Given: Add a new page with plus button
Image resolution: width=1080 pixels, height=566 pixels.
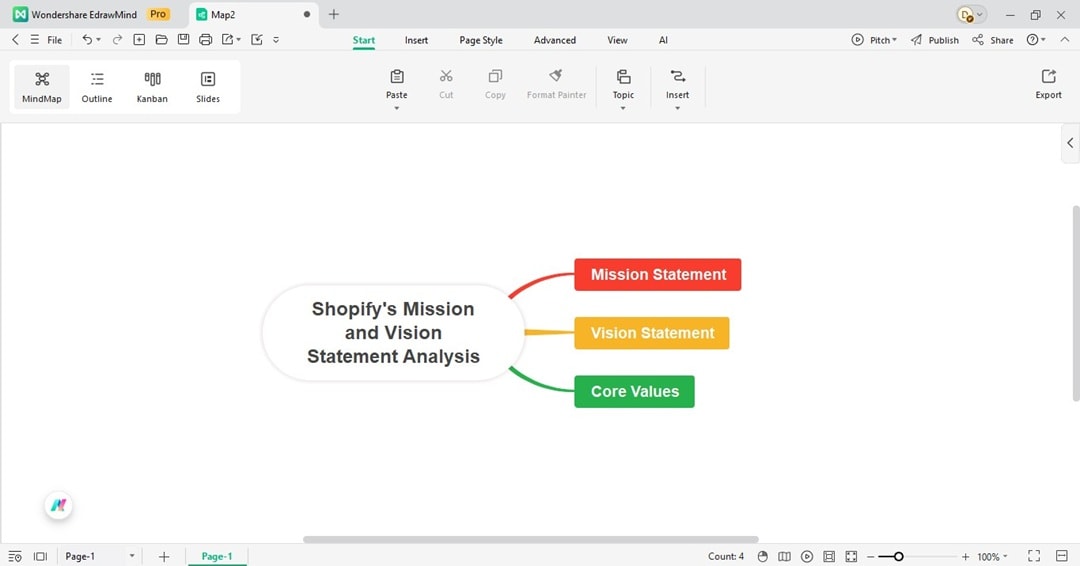Looking at the screenshot, I should pos(164,556).
